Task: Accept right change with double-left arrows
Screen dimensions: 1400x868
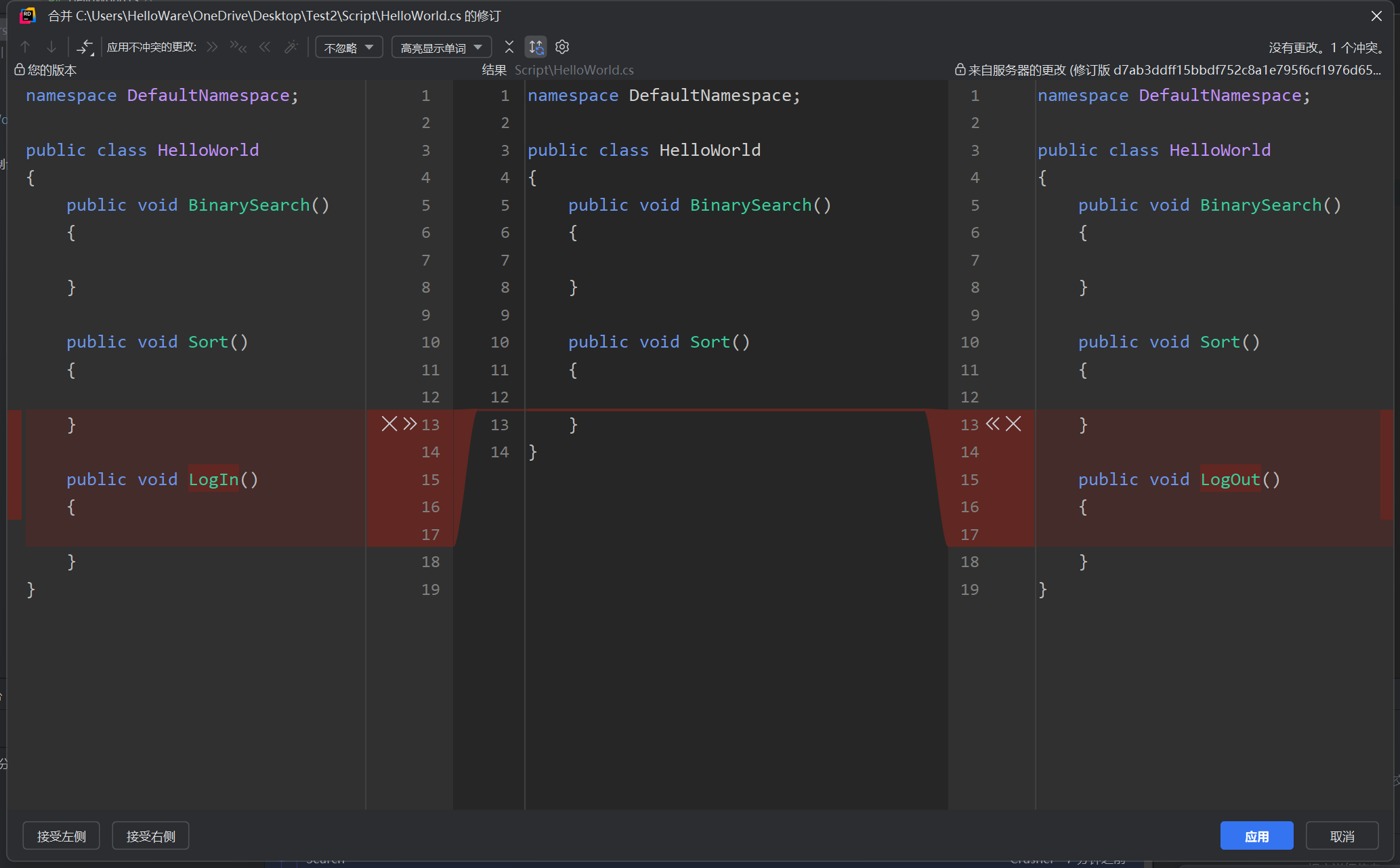Action: 993,424
